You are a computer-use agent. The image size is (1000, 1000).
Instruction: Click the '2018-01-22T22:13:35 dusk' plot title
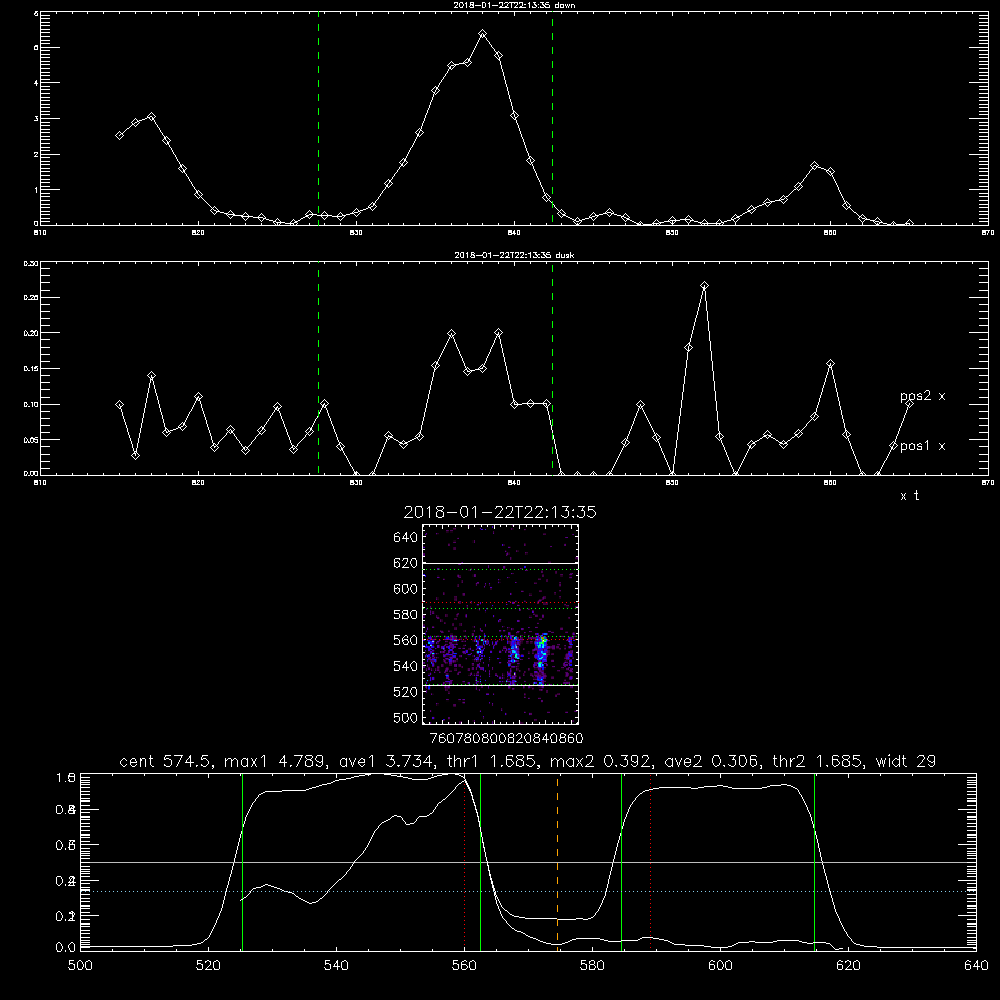[514, 255]
